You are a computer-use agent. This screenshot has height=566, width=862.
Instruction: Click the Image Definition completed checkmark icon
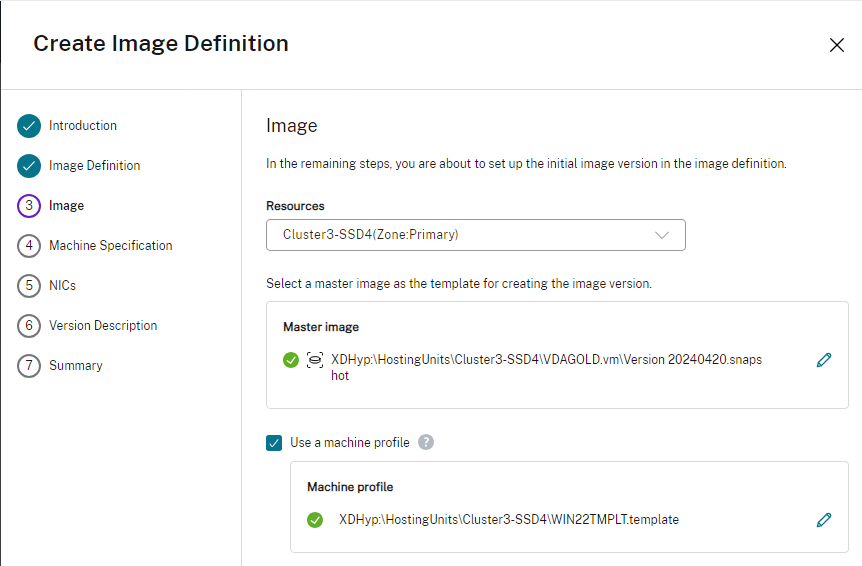tap(29, 166)
